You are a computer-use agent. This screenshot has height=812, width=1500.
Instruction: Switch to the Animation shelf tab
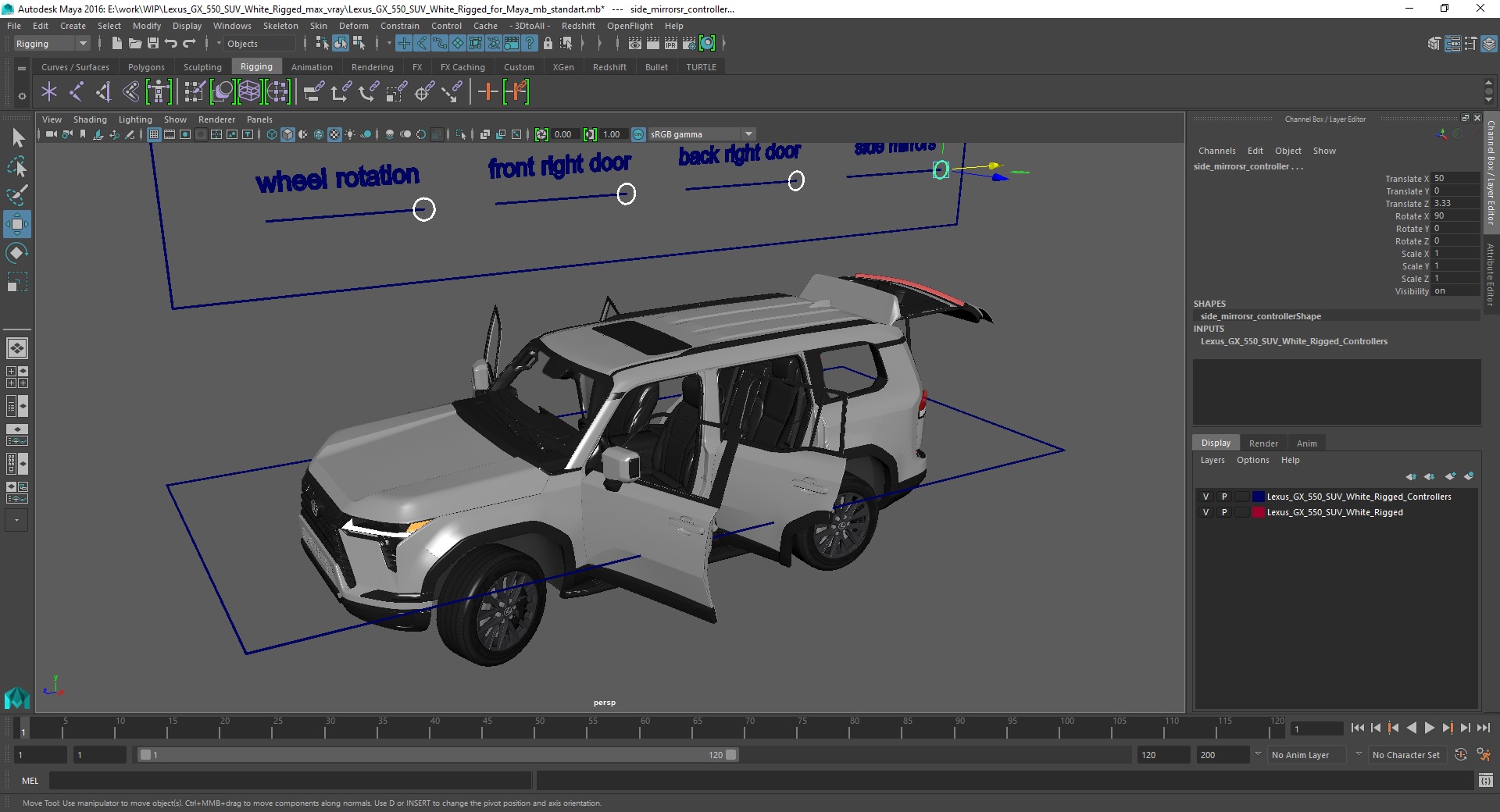tap(312, 67)
